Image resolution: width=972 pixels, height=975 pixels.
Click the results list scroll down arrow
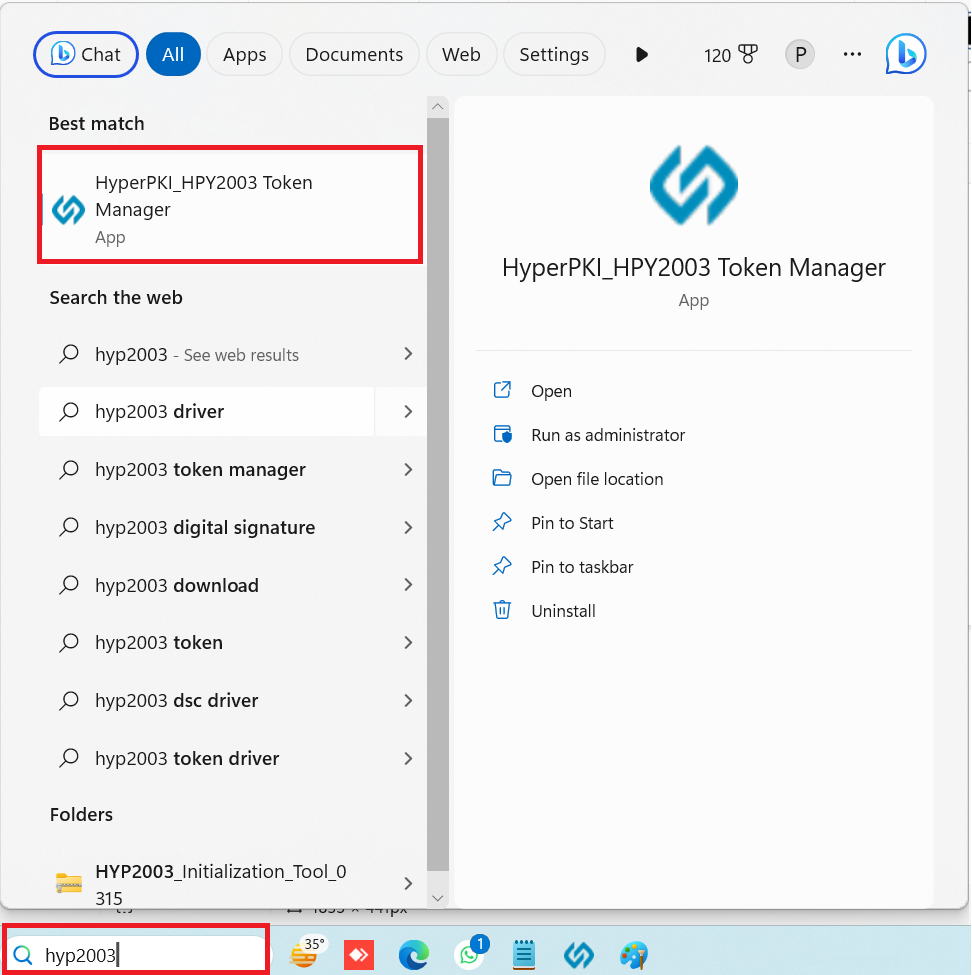coord(438,898)
